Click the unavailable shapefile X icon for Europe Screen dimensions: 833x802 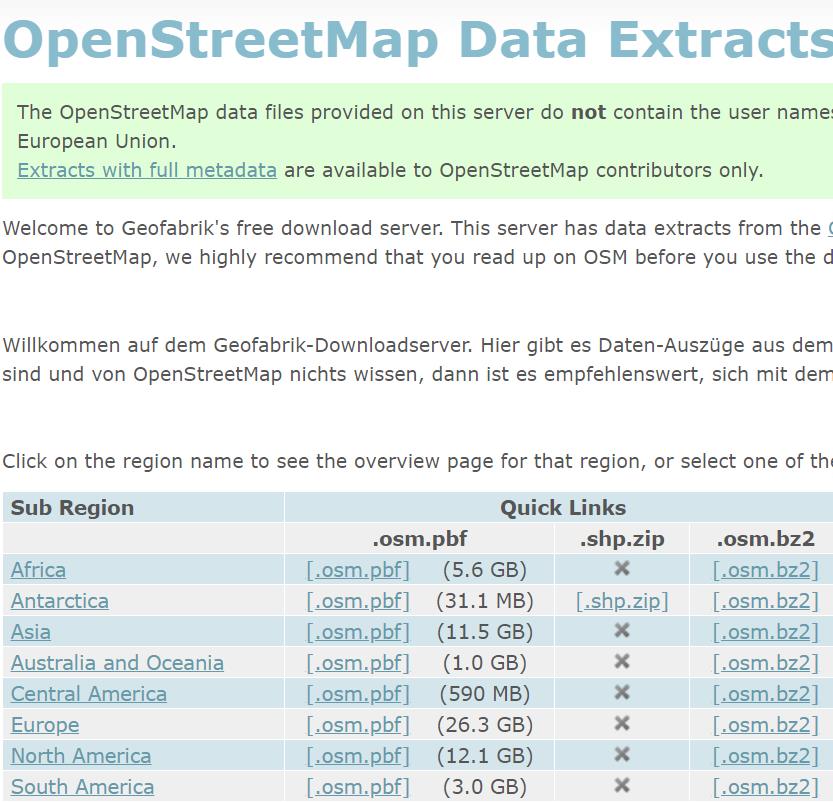coord(622,723)
